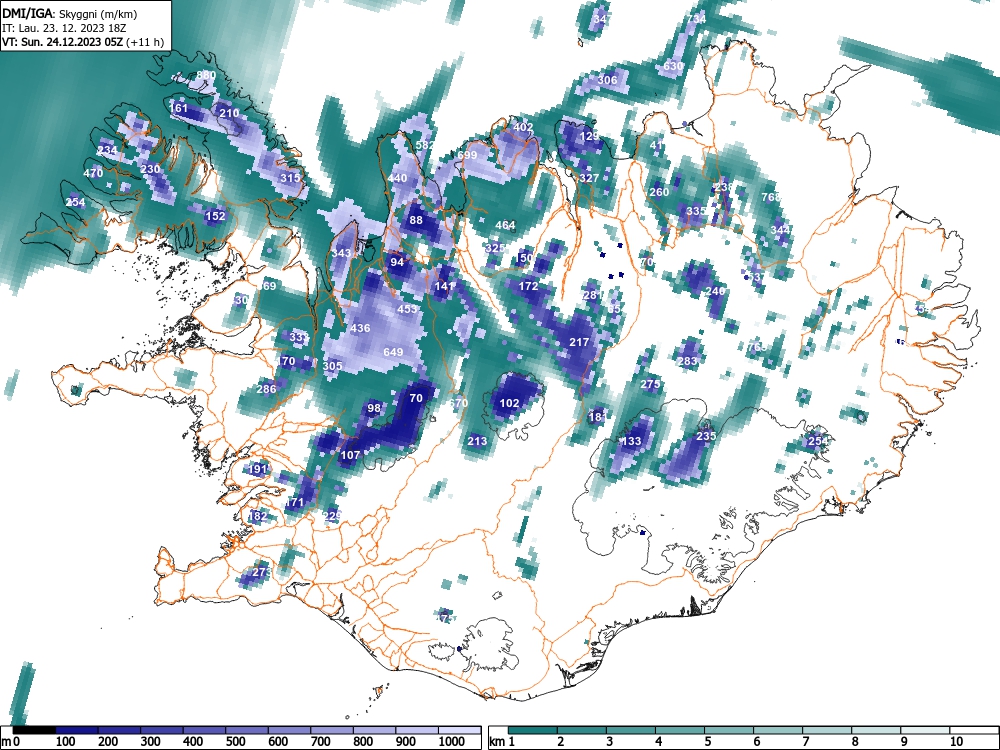Select the legend swatch between 100 and 200
The image size is (1000, 750).
[x=77, y=730]
